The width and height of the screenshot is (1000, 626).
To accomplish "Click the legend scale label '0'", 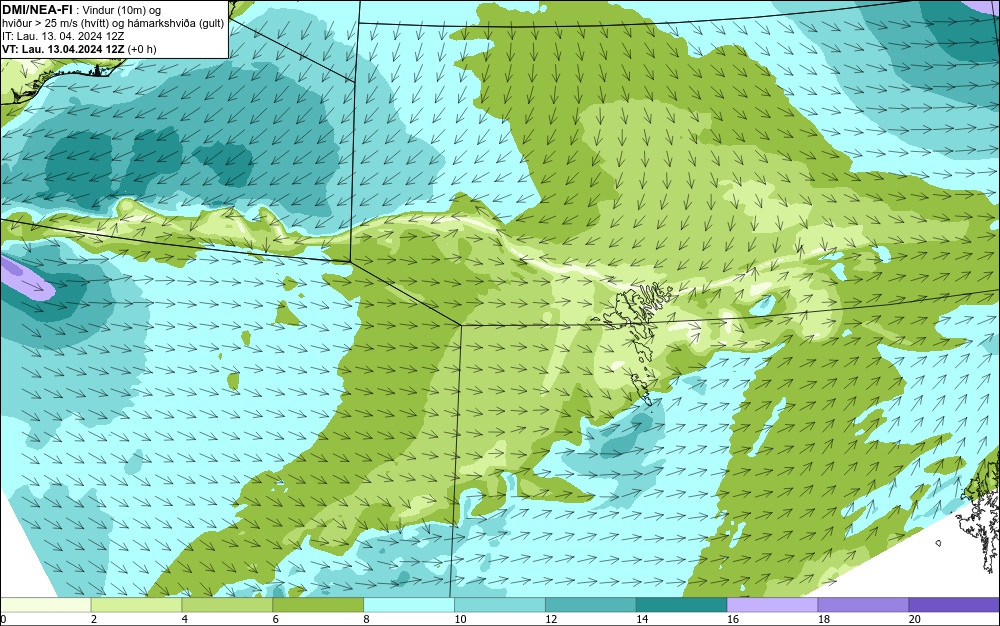I will pyautogui.click(x=3, y=619).
